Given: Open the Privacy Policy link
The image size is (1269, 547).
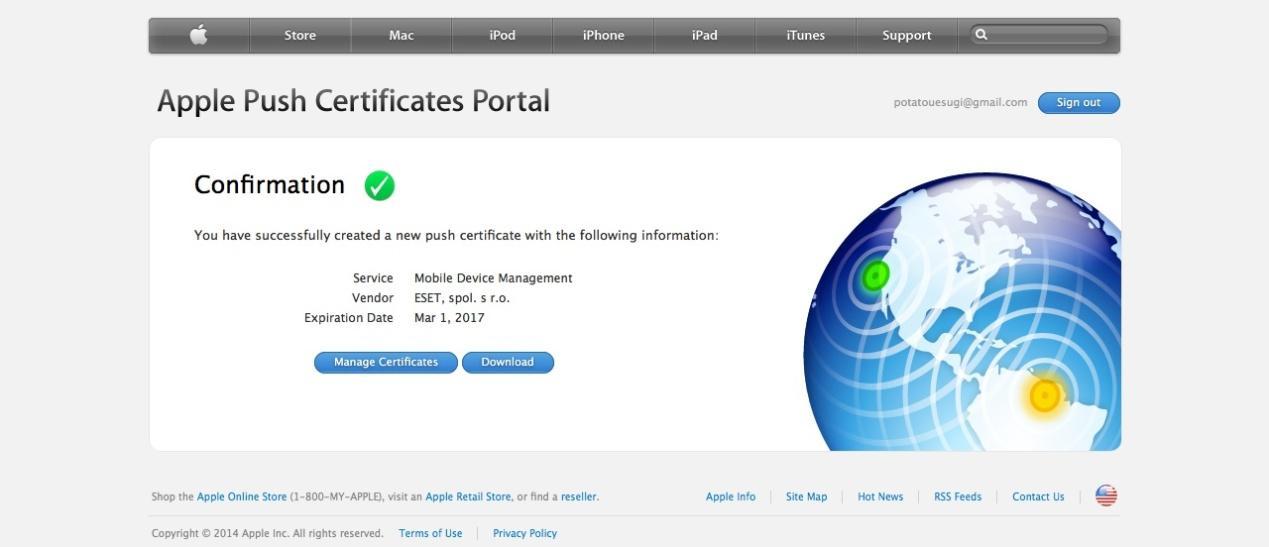Looking at the screenshot, I should click(525, 534).
